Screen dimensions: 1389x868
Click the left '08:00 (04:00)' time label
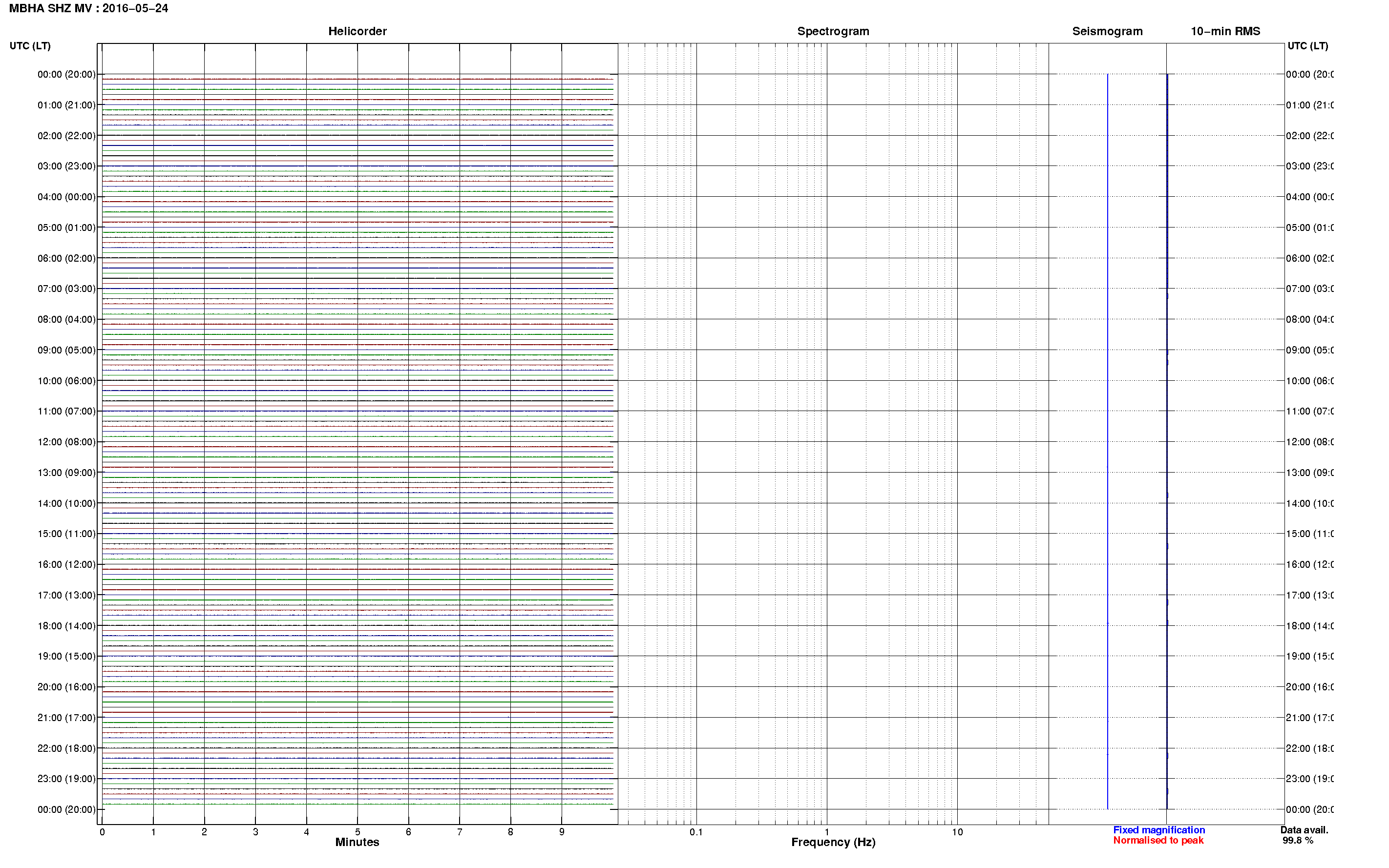pos(66,320)
